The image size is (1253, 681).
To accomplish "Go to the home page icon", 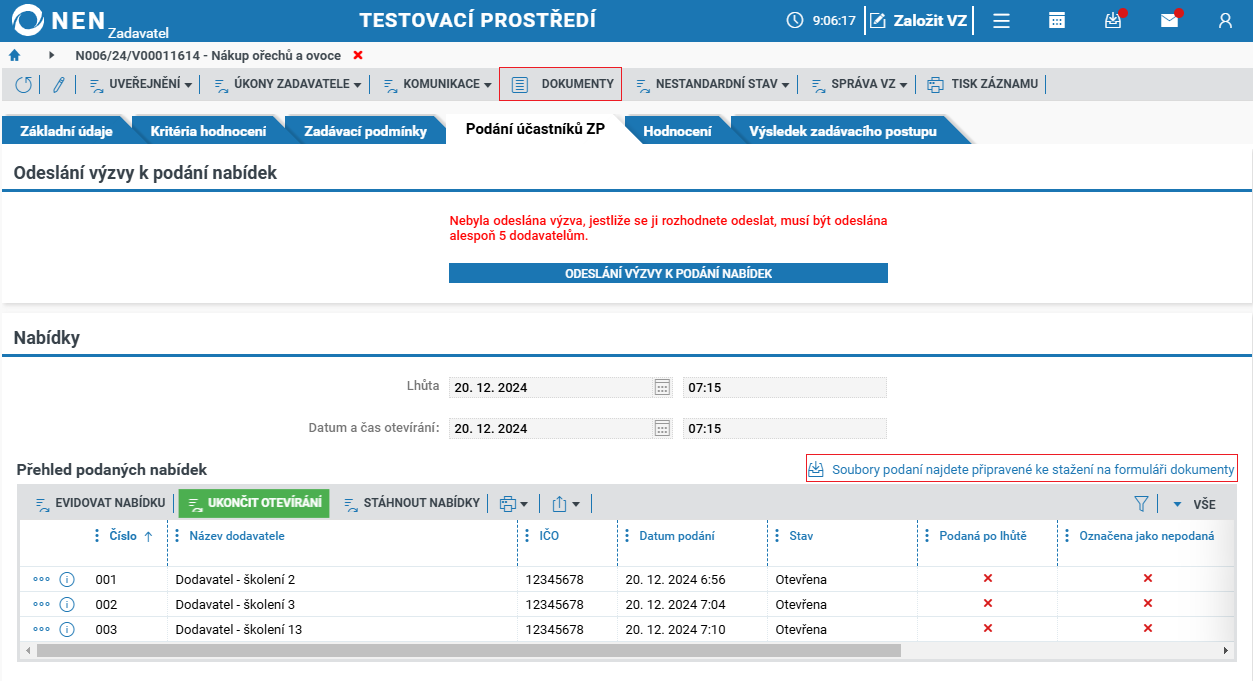I will click(x=14, y=55).
